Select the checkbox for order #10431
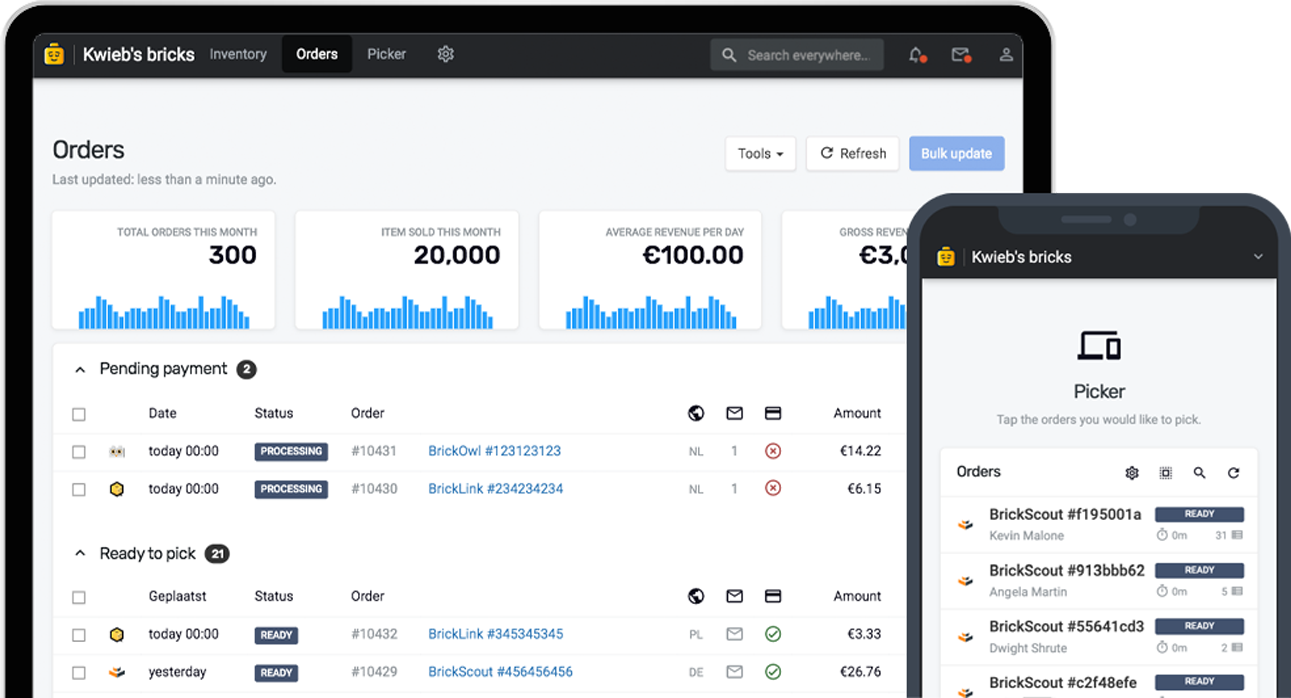This screenshot has height=698, width=1291. coord(79,452)
